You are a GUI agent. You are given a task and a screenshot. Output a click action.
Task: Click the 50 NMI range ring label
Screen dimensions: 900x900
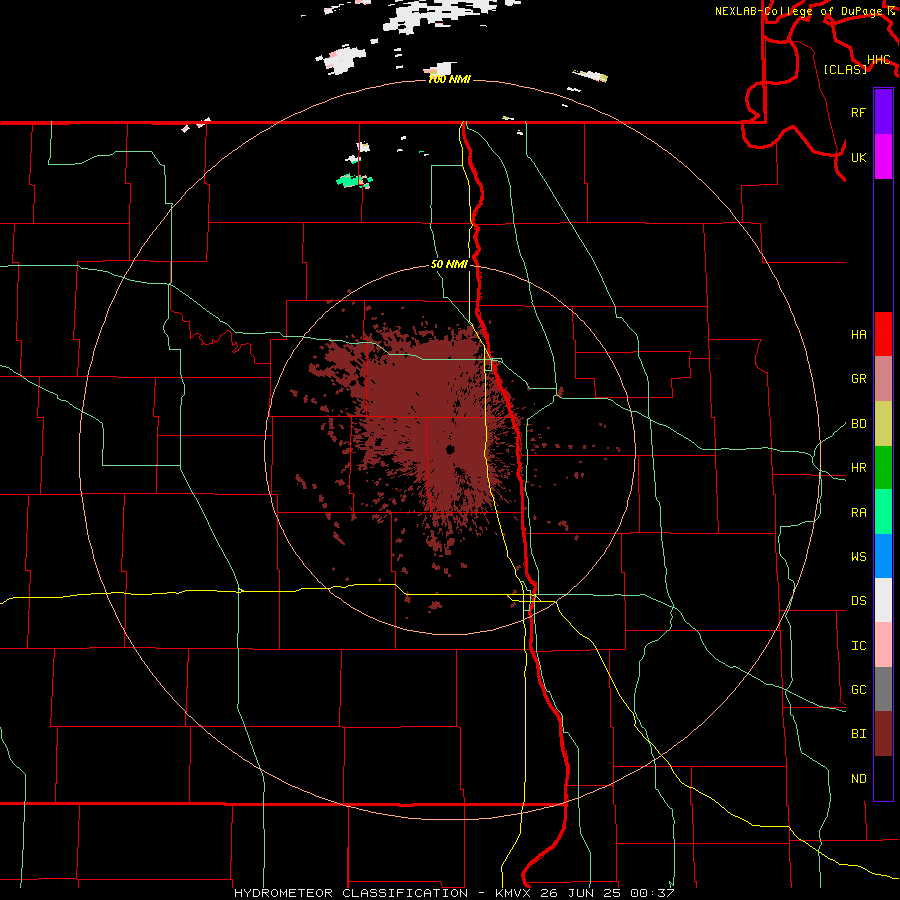(449, 264)
